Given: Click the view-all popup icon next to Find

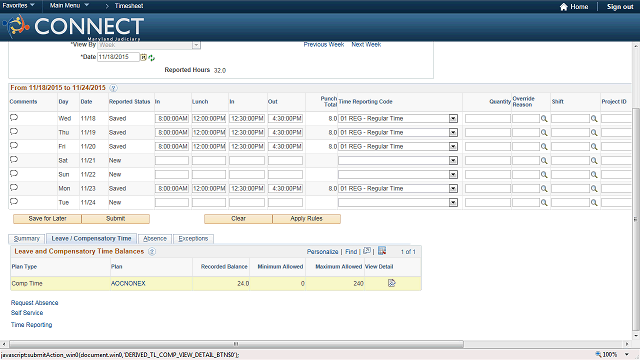Looking at the screenshot, I should click(x=367, y=251).
